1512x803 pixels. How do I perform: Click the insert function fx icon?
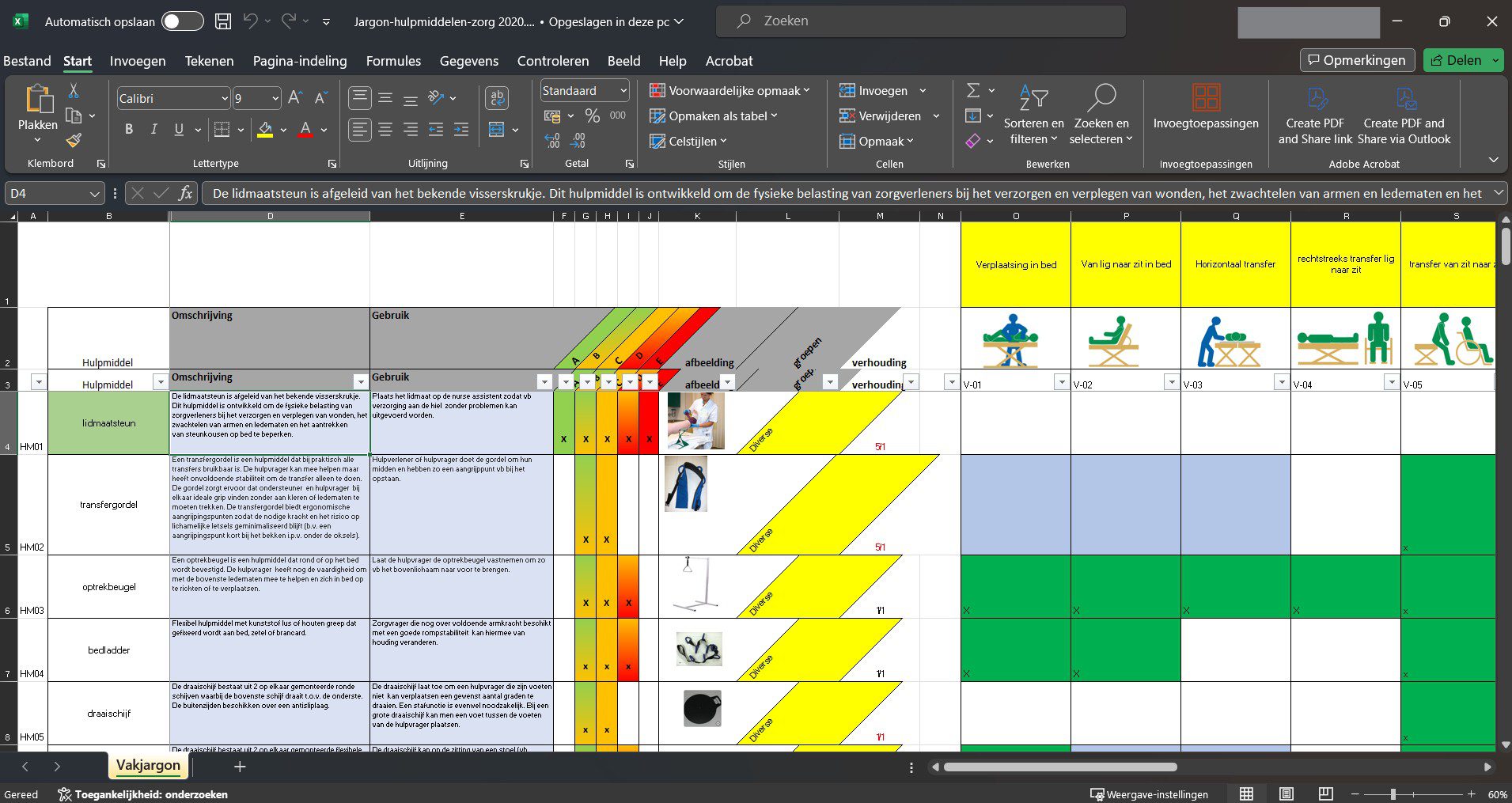(185, 193)
